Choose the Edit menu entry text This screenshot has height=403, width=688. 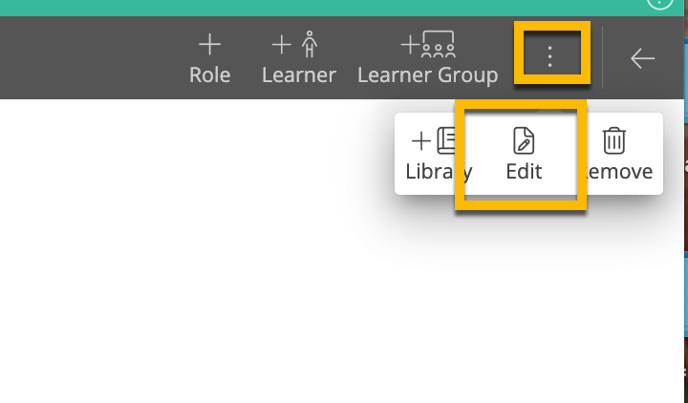(524, 171)
